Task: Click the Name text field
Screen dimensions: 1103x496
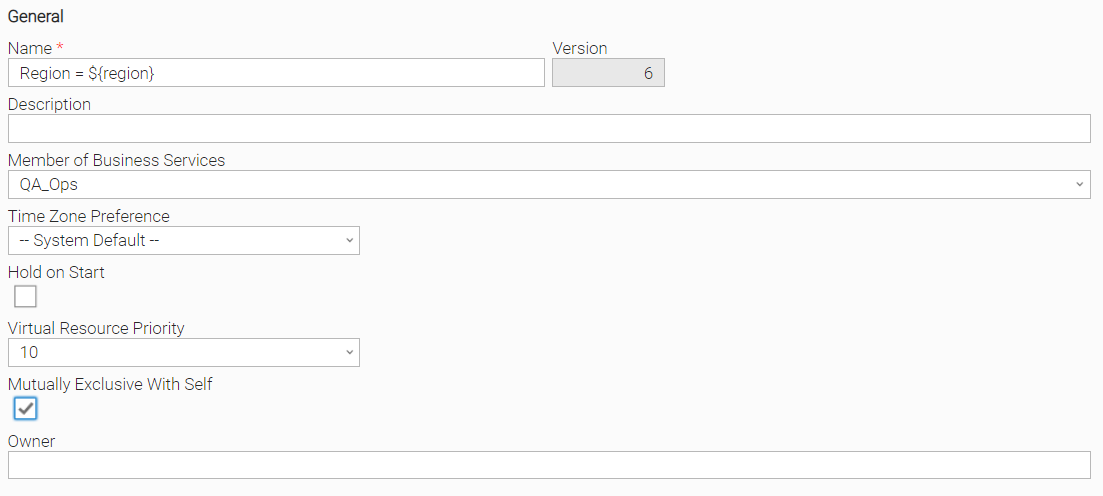Action: 276,73
